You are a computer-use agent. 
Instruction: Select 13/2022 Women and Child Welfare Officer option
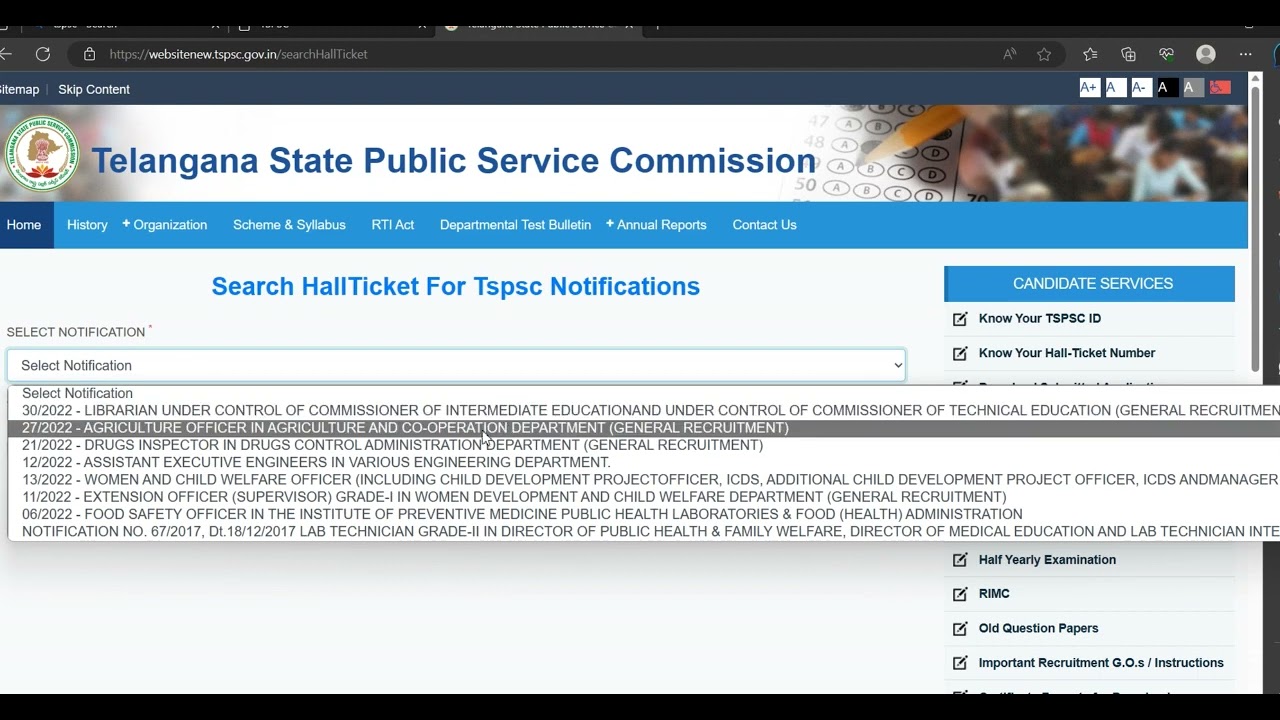(x=644, y=479)
